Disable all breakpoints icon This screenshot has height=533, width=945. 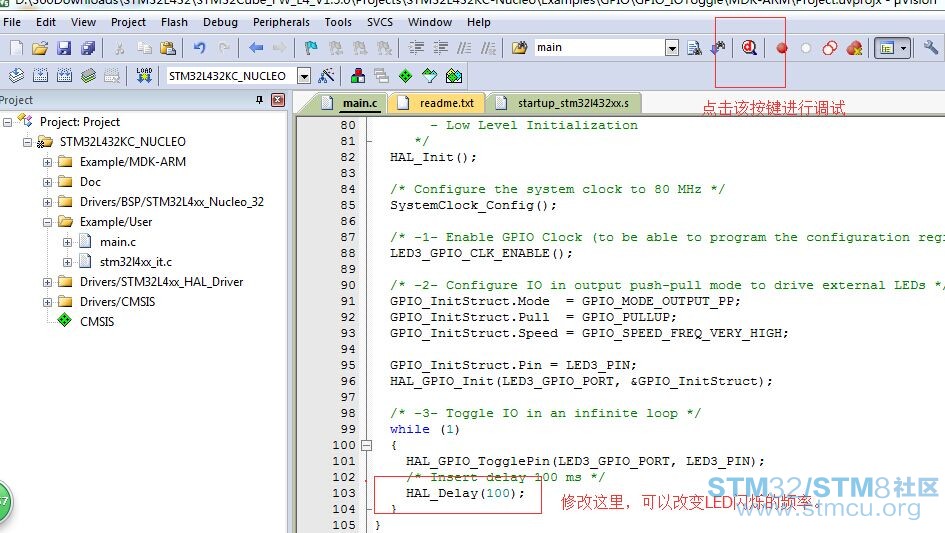point(830,48)
